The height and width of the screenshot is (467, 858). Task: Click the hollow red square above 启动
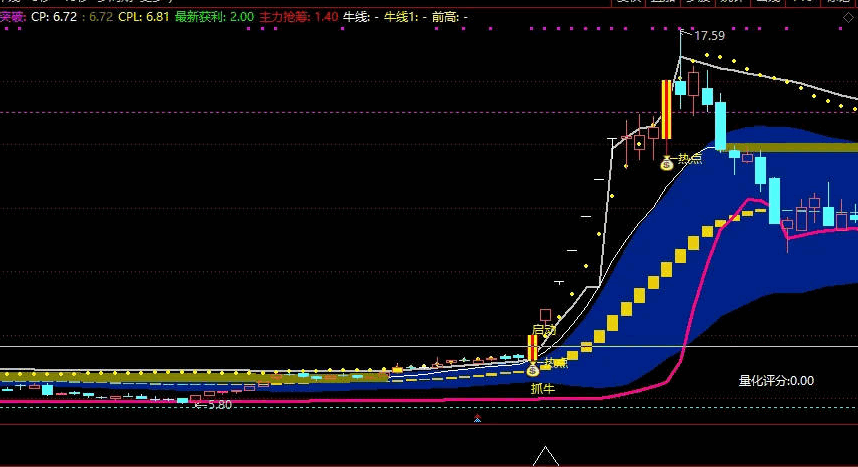point(546,315)
